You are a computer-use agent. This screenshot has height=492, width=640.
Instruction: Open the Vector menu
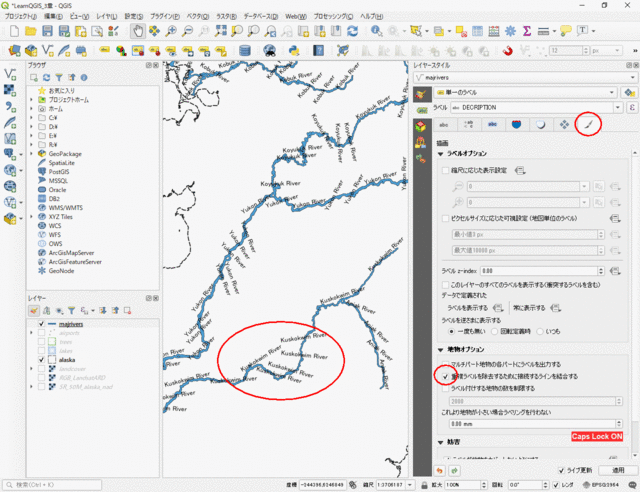click(198, 16)
